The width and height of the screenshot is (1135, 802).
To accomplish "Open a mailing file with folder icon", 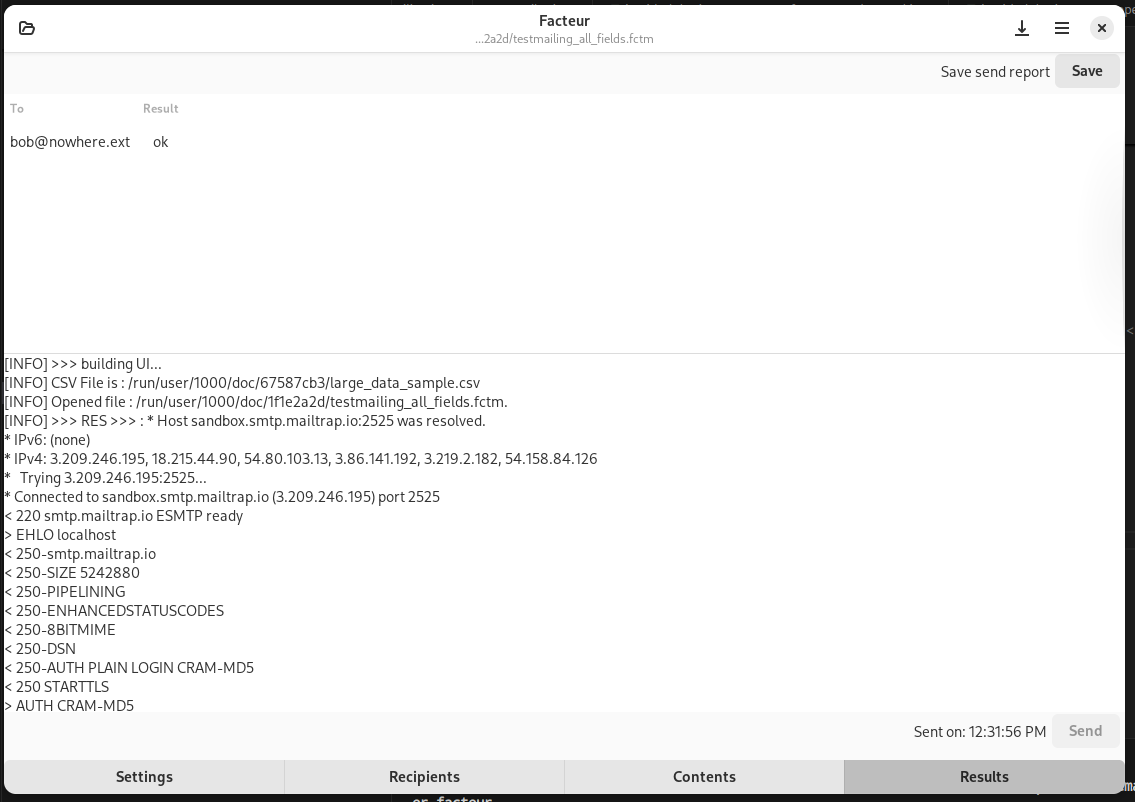I will coord(27,28).
